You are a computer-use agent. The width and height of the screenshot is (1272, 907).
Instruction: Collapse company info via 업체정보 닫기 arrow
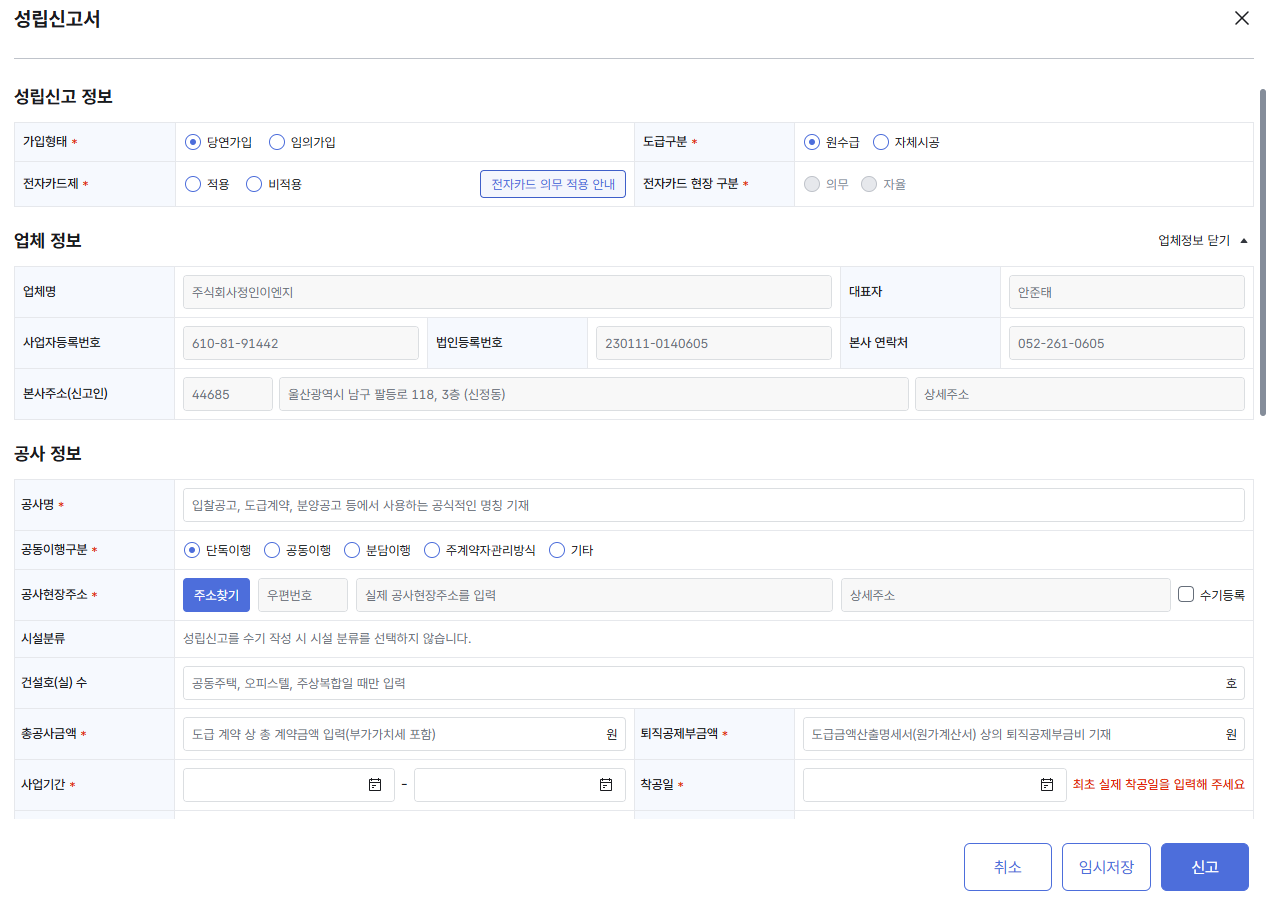point(1244,241)
